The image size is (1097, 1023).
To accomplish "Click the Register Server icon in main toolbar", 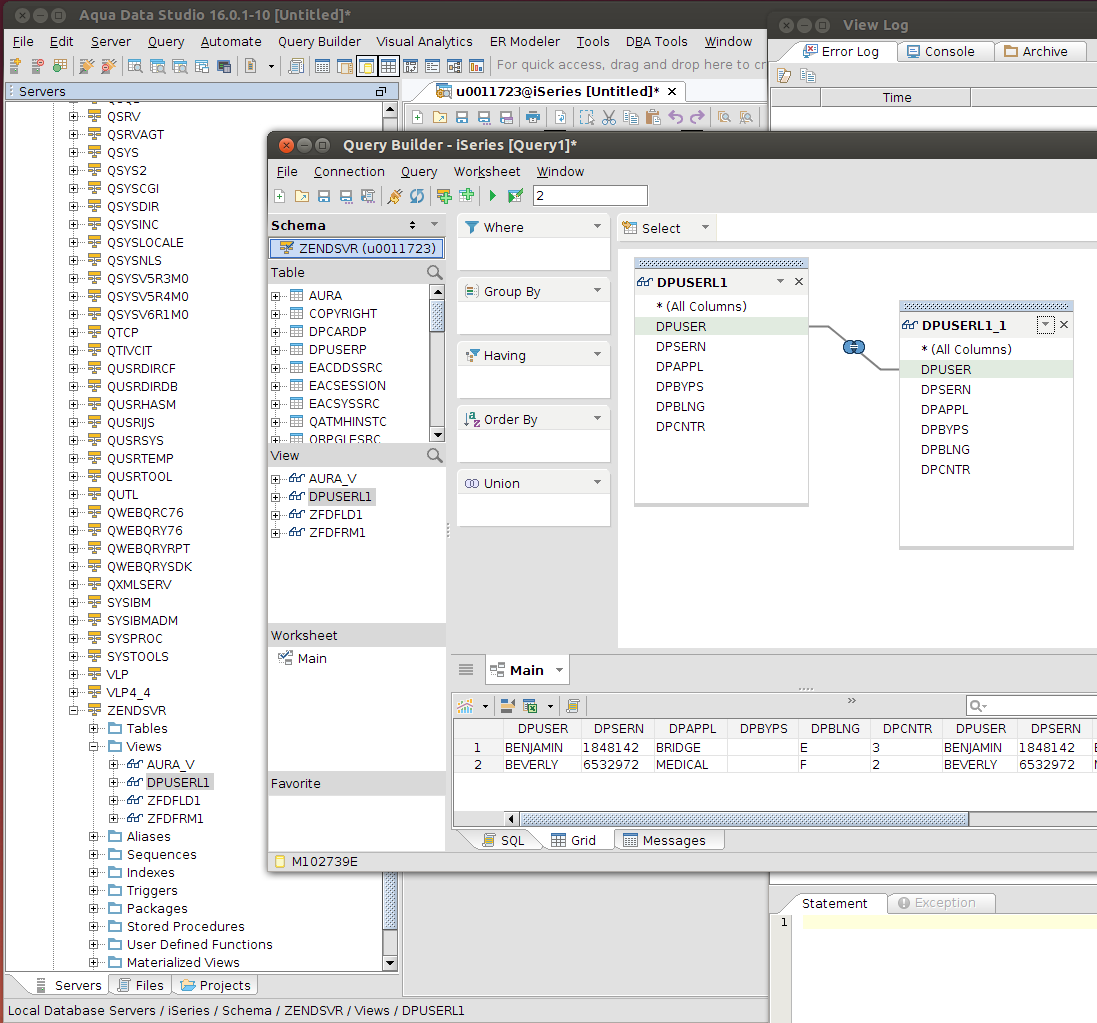I will pyautogui.click(x=16, y=66).
